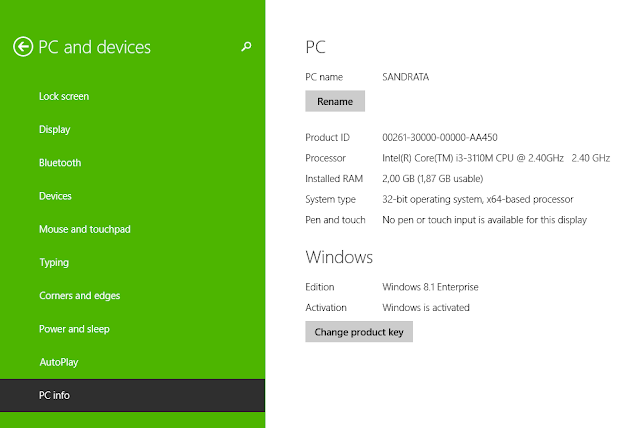Click the System type label

click(331, 200)
